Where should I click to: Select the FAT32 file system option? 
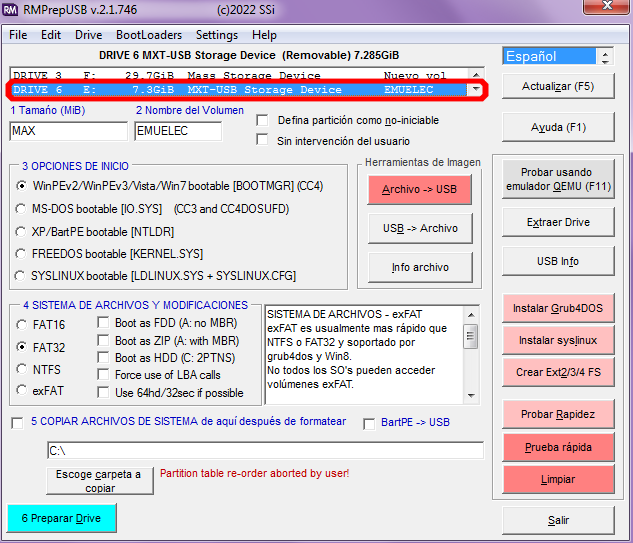pyautogui.click(x=21, y=347)
